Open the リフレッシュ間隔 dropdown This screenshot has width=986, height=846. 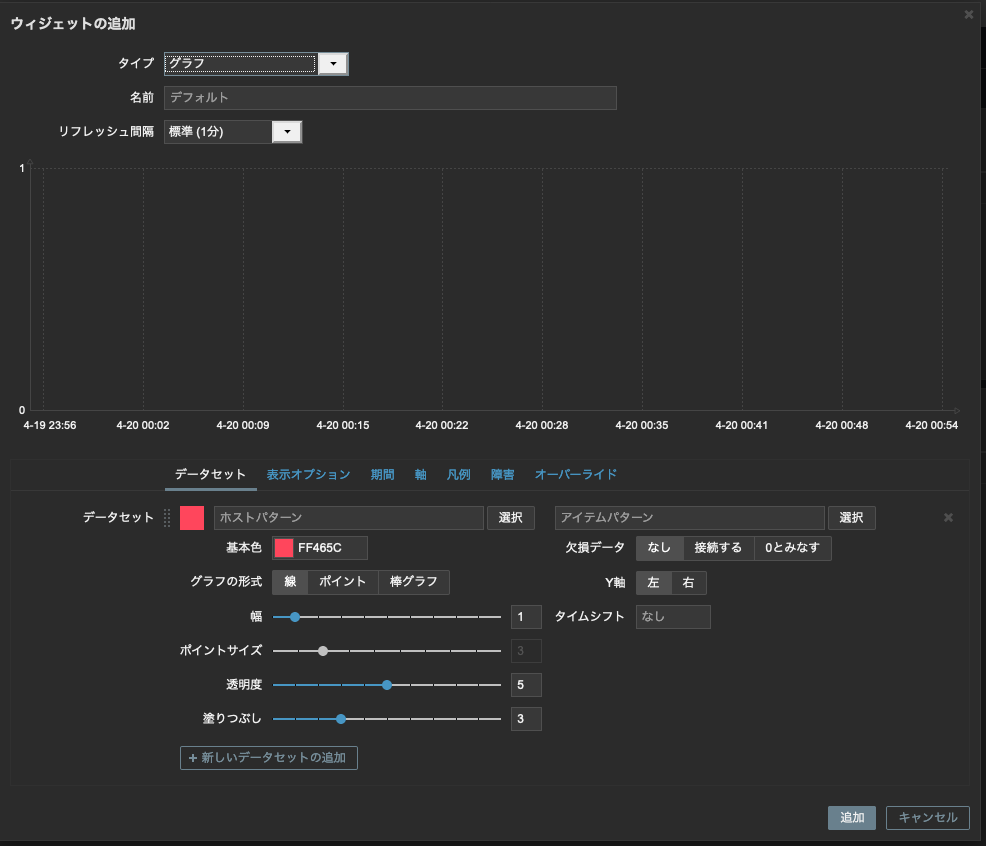coord(288,131)
